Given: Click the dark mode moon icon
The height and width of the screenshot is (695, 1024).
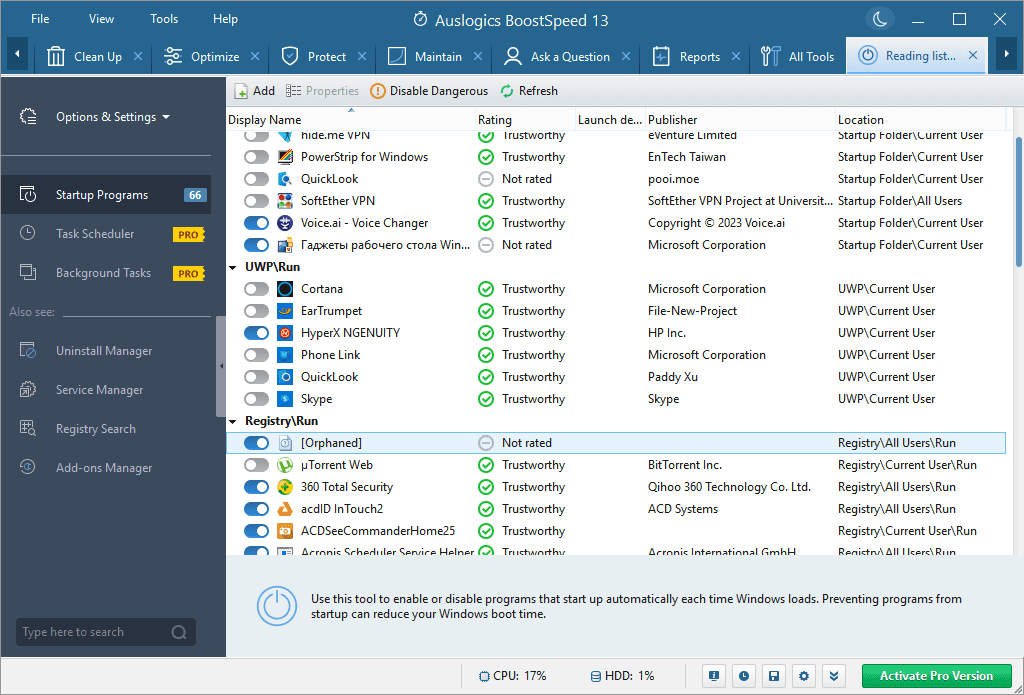Looking at the screenshot, I should click(x=880, y=19).
